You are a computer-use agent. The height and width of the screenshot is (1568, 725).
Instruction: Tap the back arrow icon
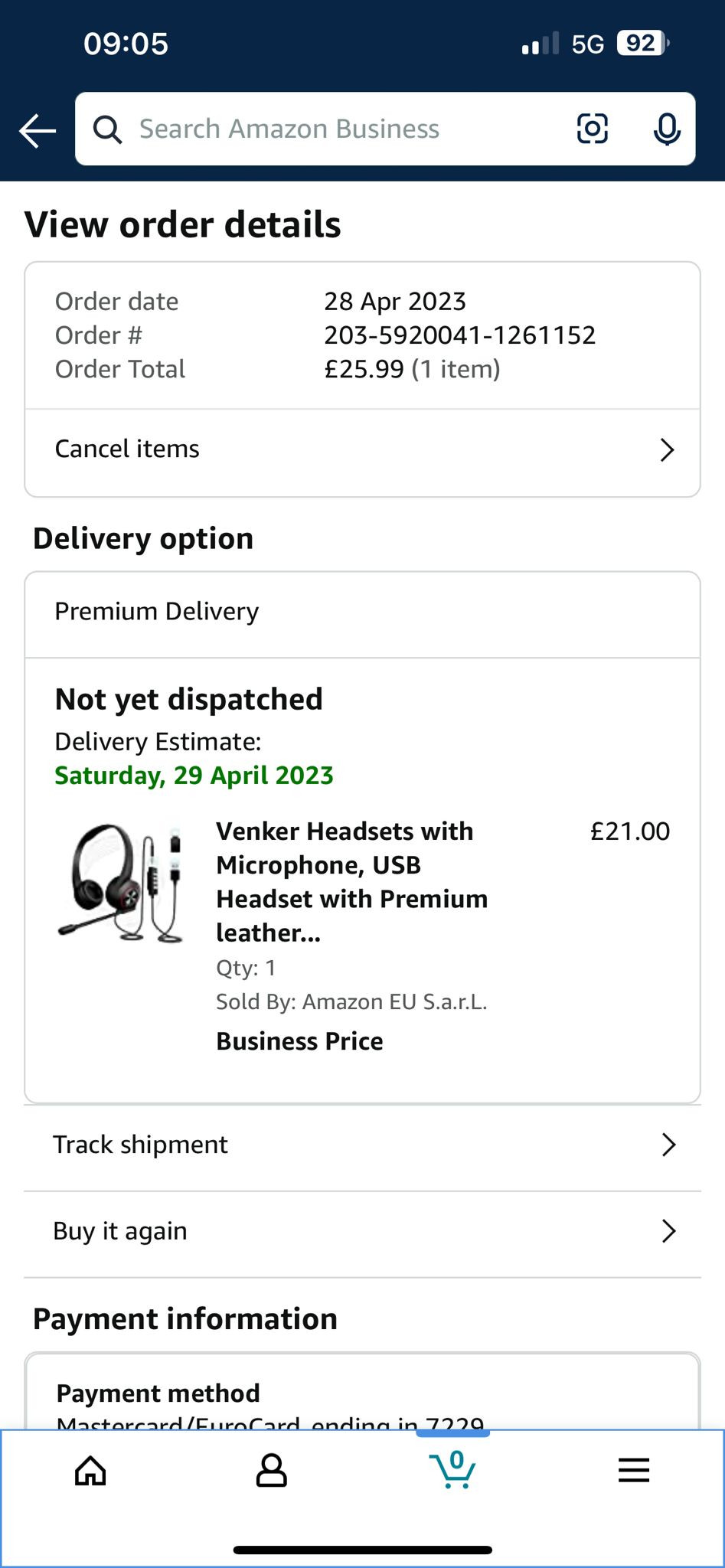pyautogui.click(x=38, y=130)
